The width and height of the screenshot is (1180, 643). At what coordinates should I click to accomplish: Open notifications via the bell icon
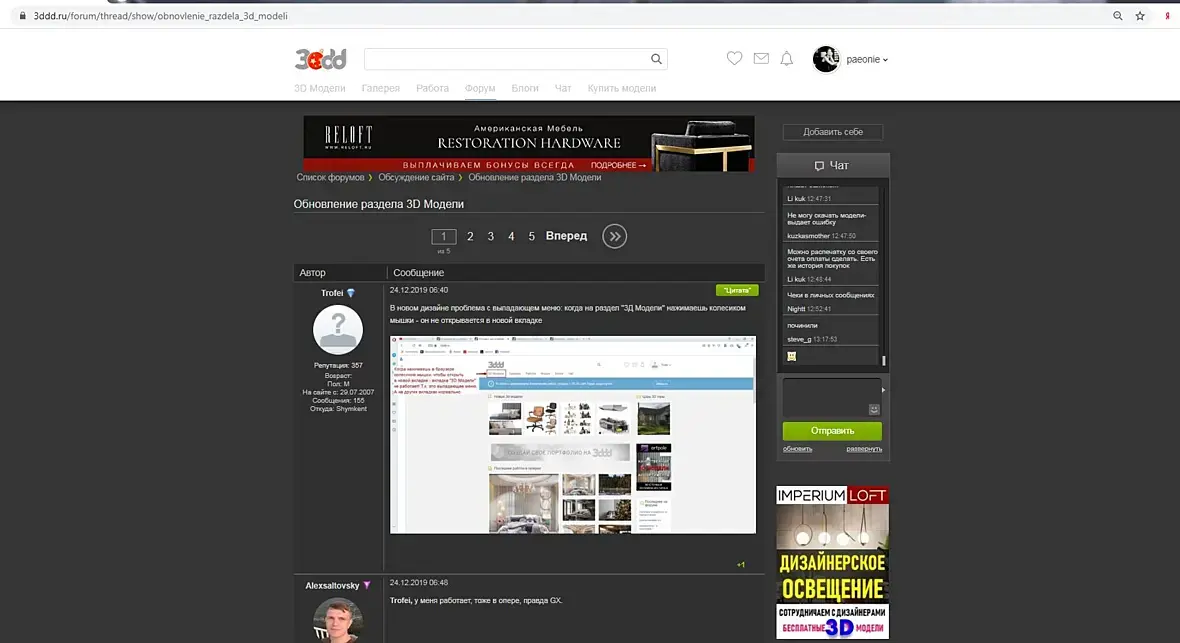(x=786, y=59)
